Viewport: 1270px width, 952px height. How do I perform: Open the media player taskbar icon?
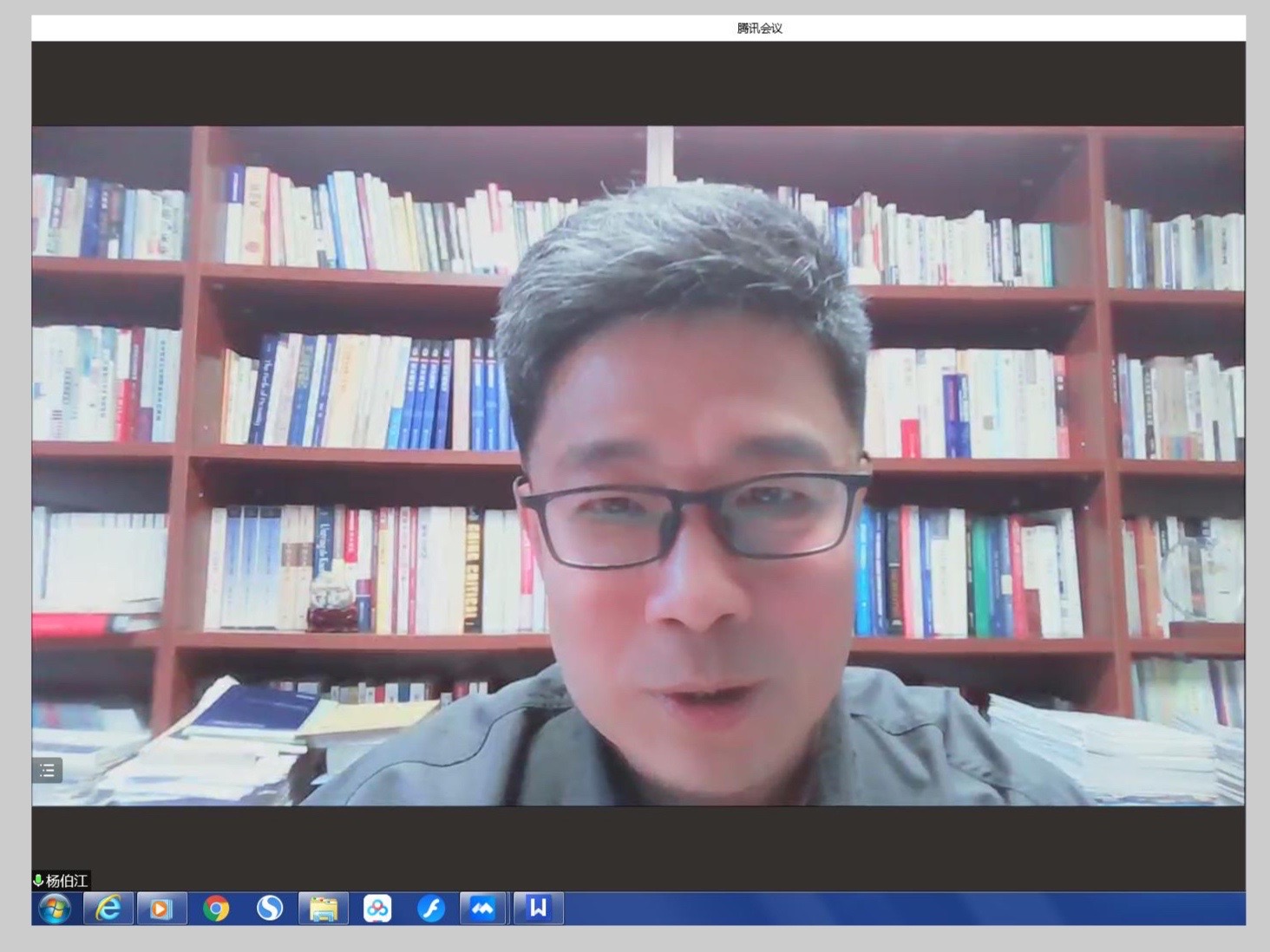[x=161, y=909]
